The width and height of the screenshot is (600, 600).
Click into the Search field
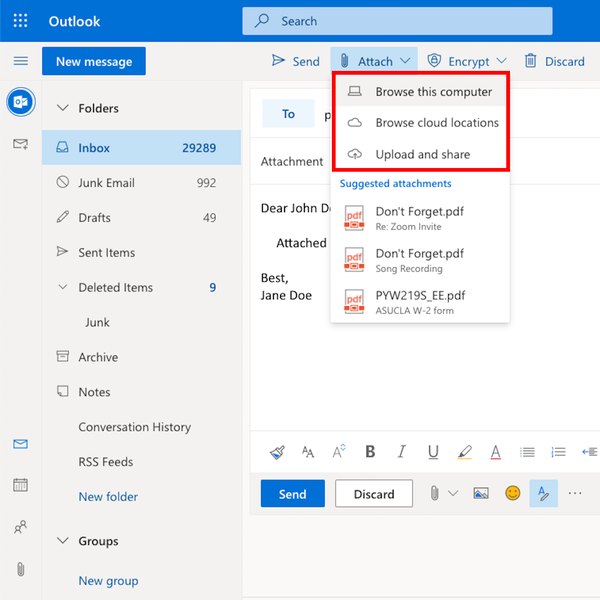(397, 21)
